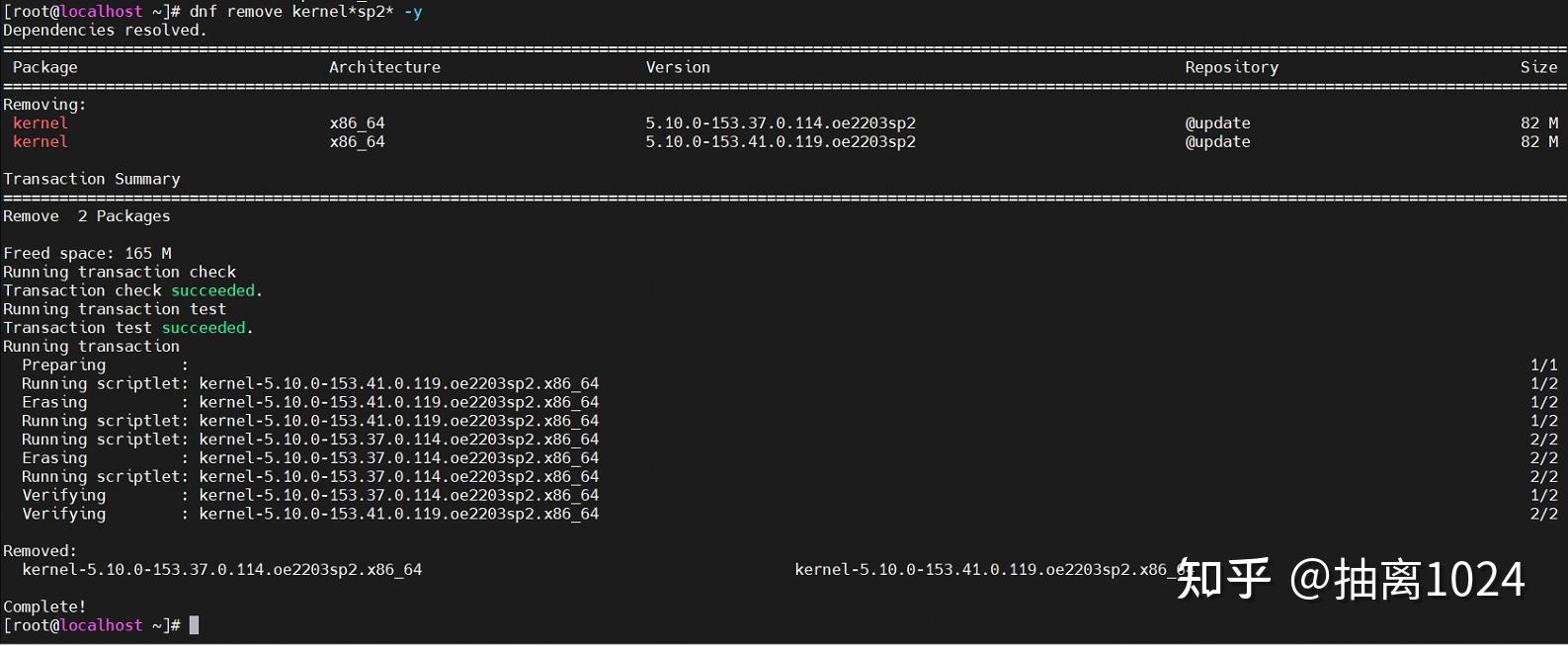Click the "Remove  2 Packages" line
1568x646 pixels.
coord(86,216)
